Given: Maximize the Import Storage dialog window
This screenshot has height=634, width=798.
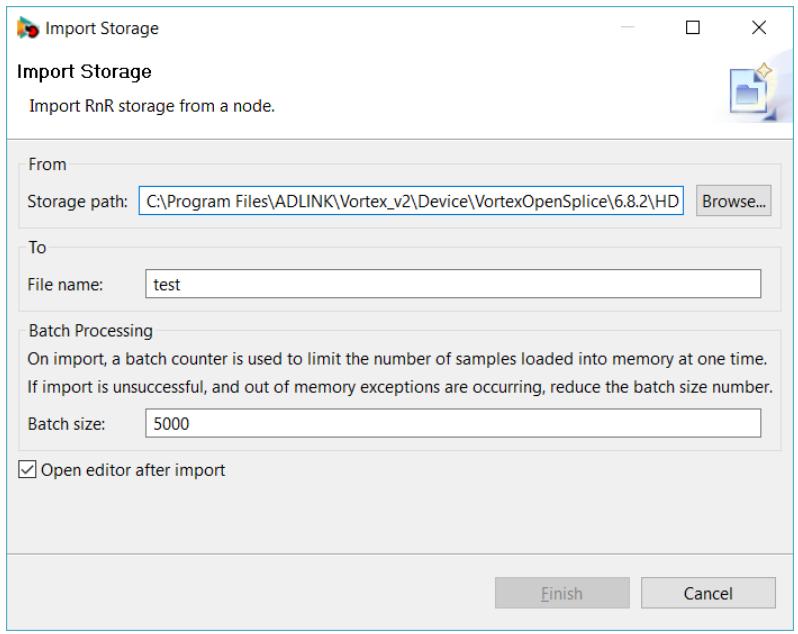Looking at the screenshot, I should point(693,27).
